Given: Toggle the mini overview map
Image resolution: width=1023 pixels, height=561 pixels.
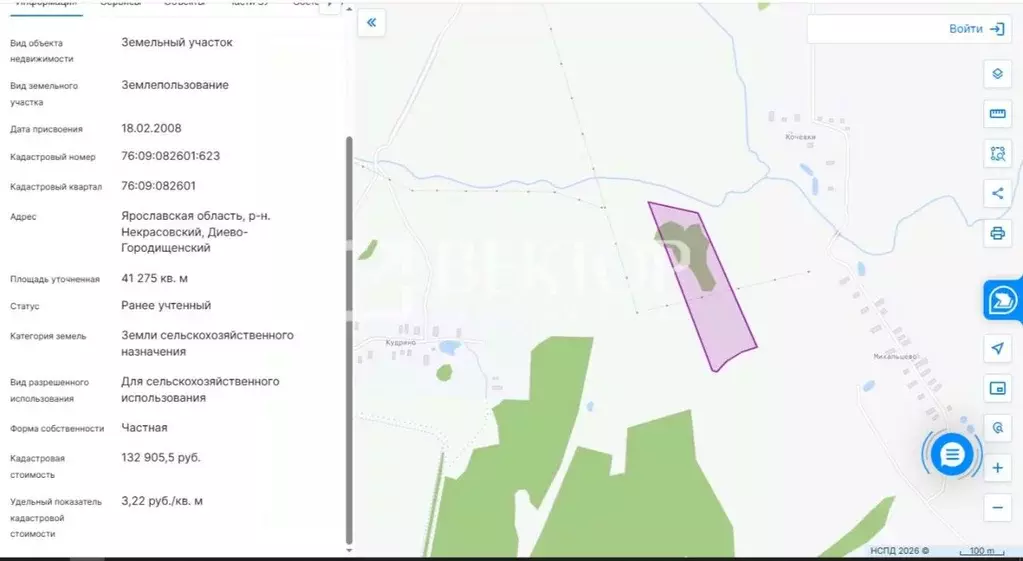Looking at the screenshot, I should 997,388.
